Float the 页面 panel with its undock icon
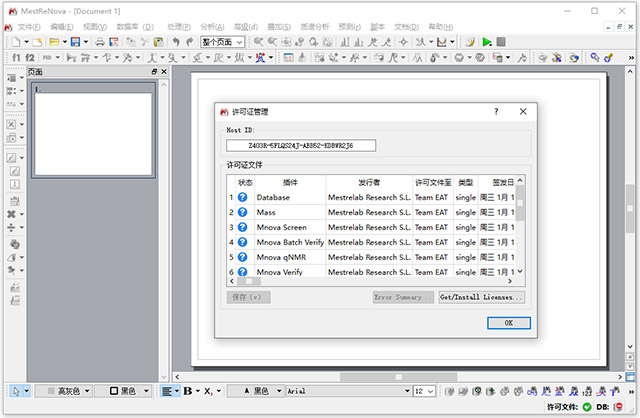This screenshot has height=418, width=640. tap(154, 72)
